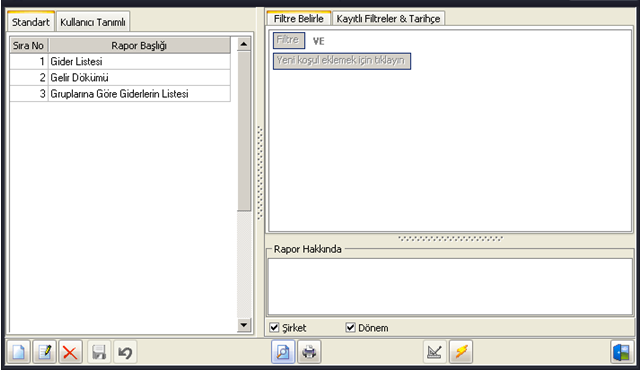Click inside the Rapor Hakkında text box
This screenshot has width=641, height=372.
[450, 287]
